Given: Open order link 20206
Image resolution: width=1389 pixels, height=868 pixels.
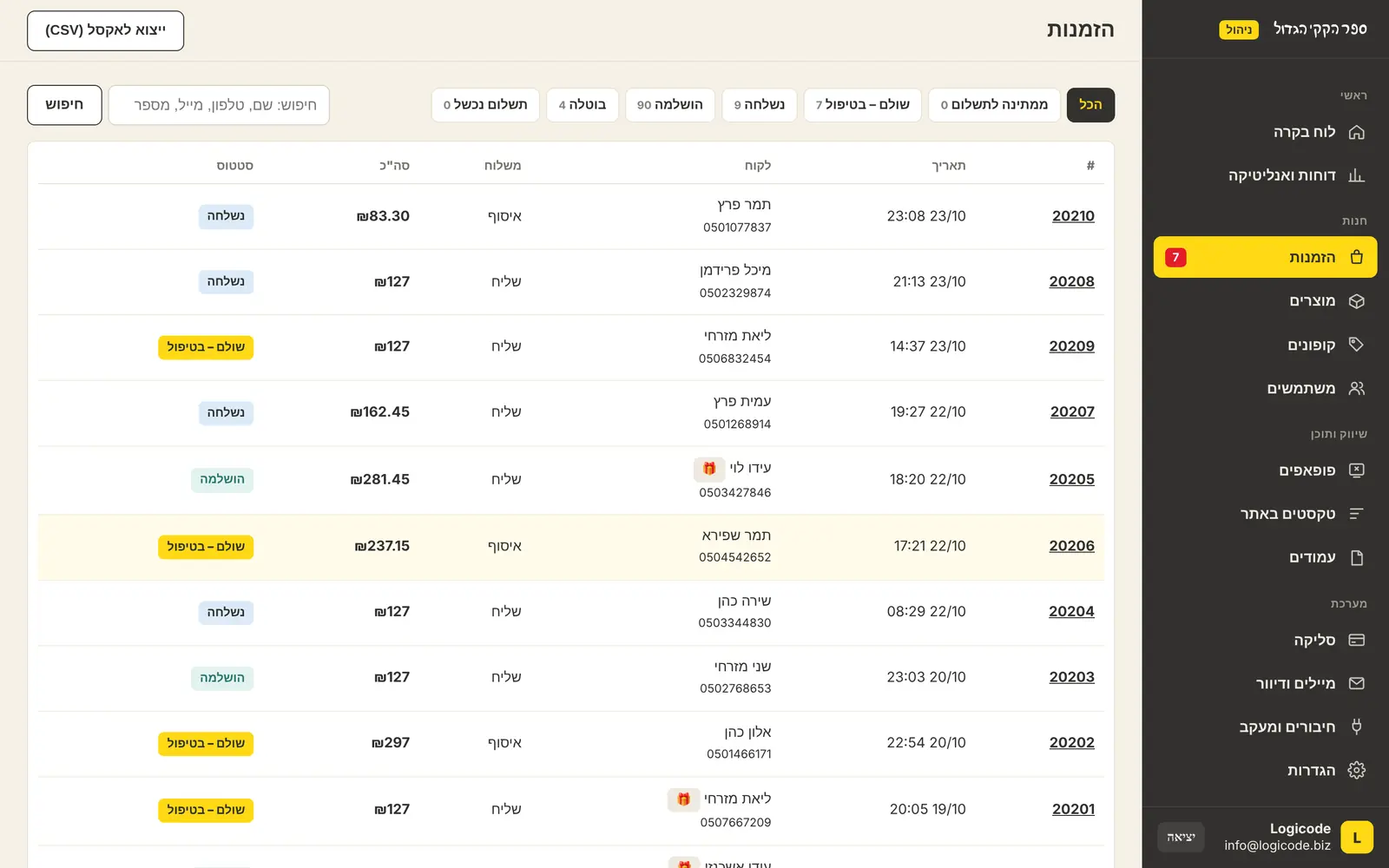Looking at the screenshot, I should click(1071, 546).
